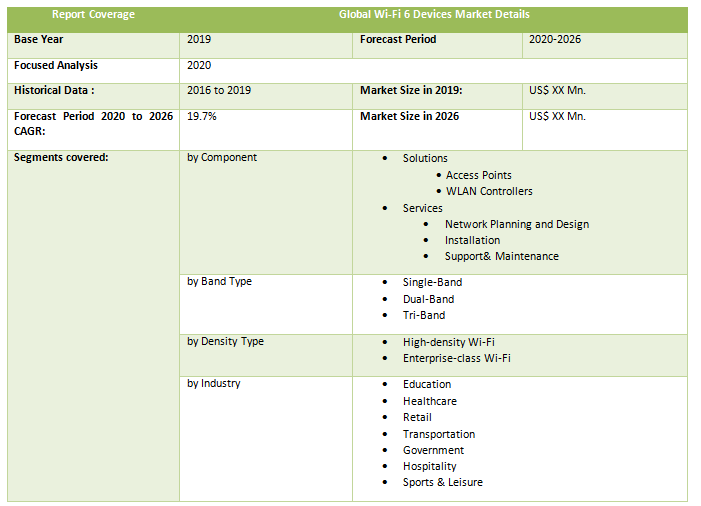
Task: Click the Historical Data value 2016 to 2019
Action: coord(219,91)
